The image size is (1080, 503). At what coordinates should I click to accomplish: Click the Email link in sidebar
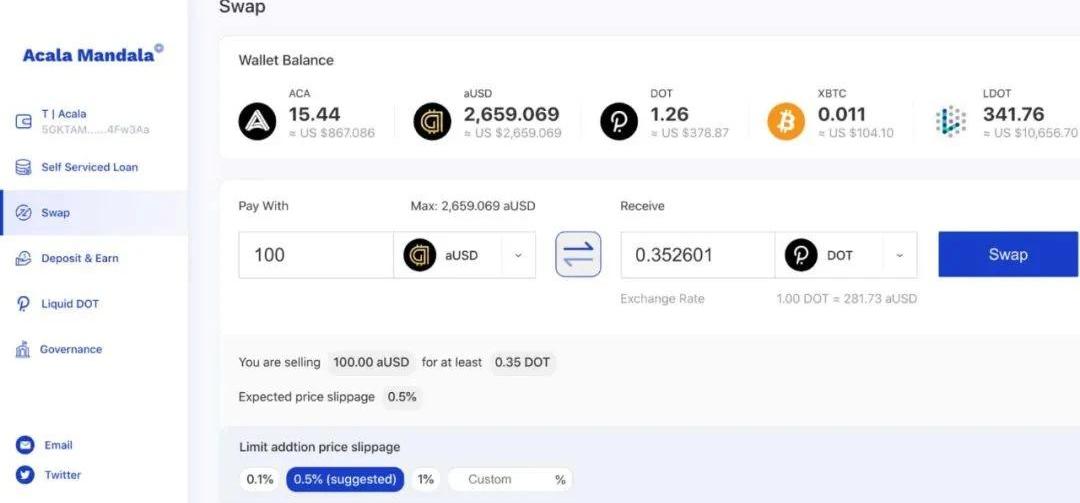[58, 445]
